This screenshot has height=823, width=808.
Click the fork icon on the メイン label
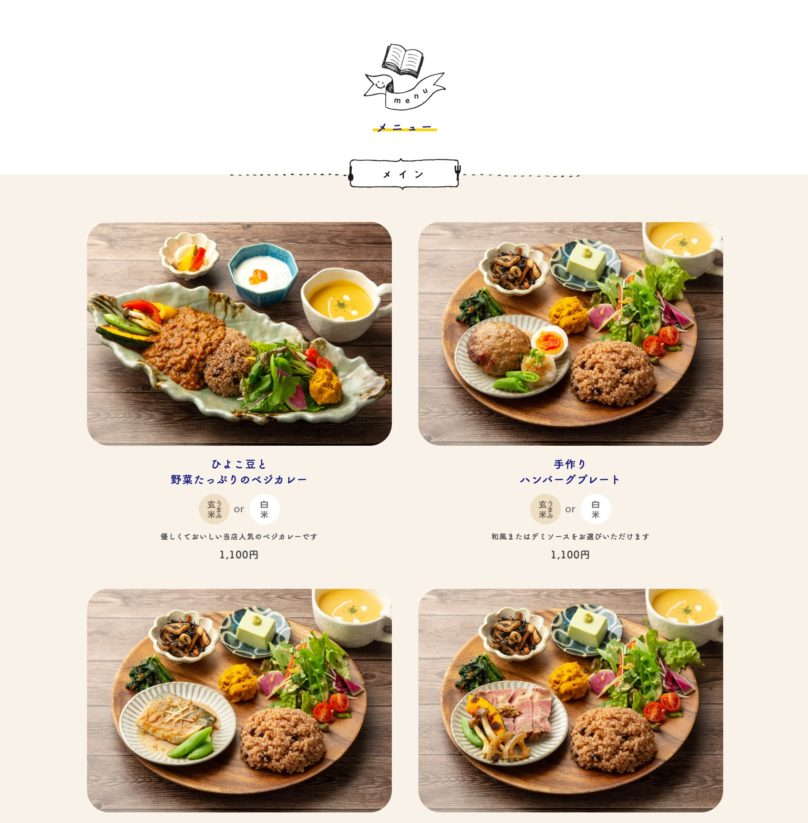click(458, 174)
